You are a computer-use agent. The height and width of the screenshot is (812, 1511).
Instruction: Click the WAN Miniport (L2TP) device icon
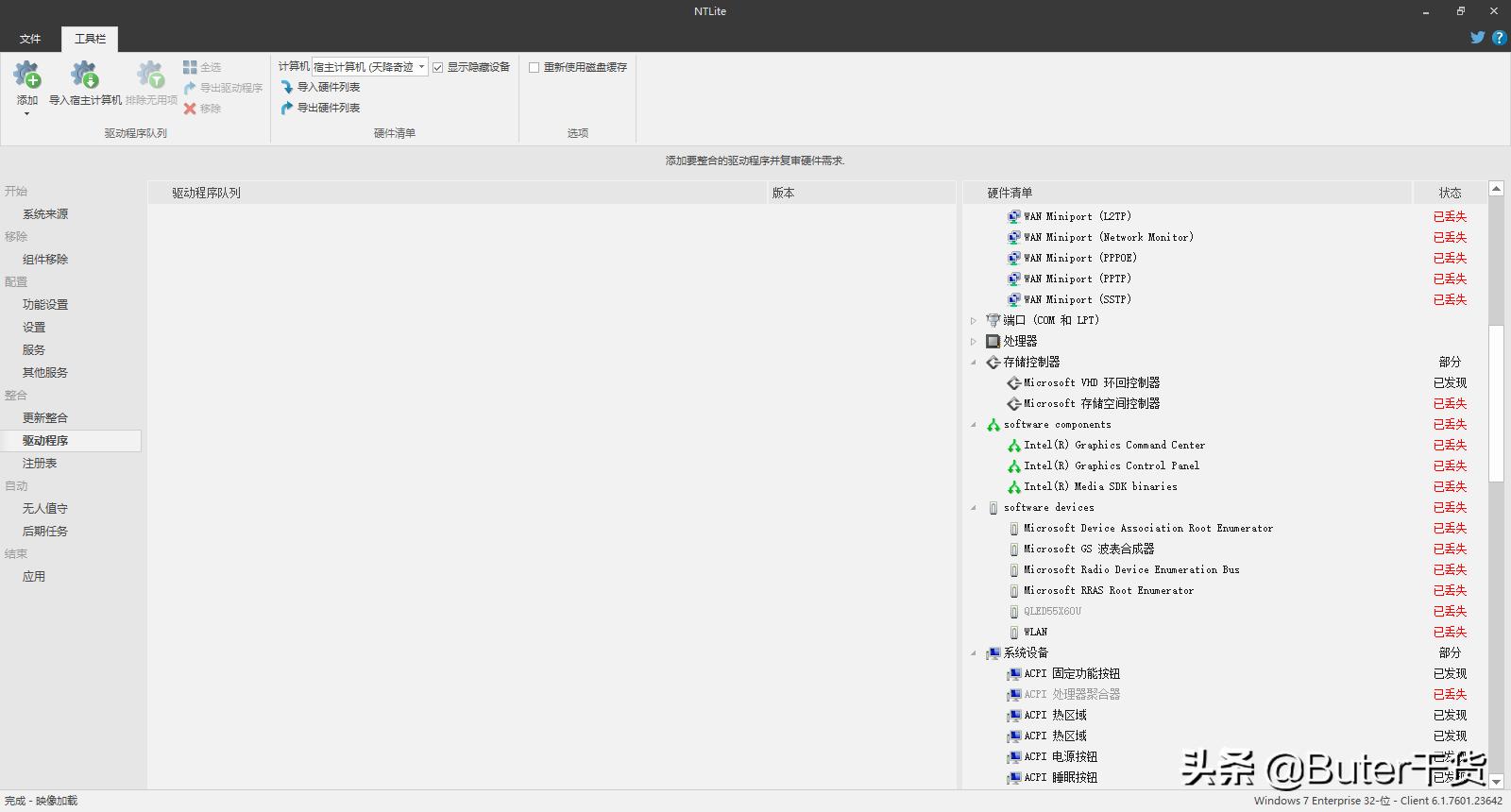coord(1014,216)
